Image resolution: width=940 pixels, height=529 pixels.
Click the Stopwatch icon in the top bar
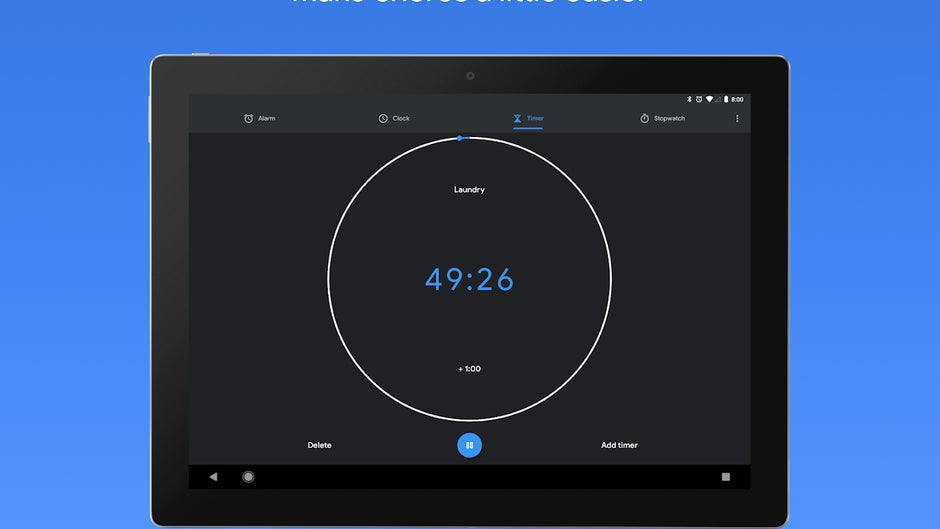click(645, 119)
